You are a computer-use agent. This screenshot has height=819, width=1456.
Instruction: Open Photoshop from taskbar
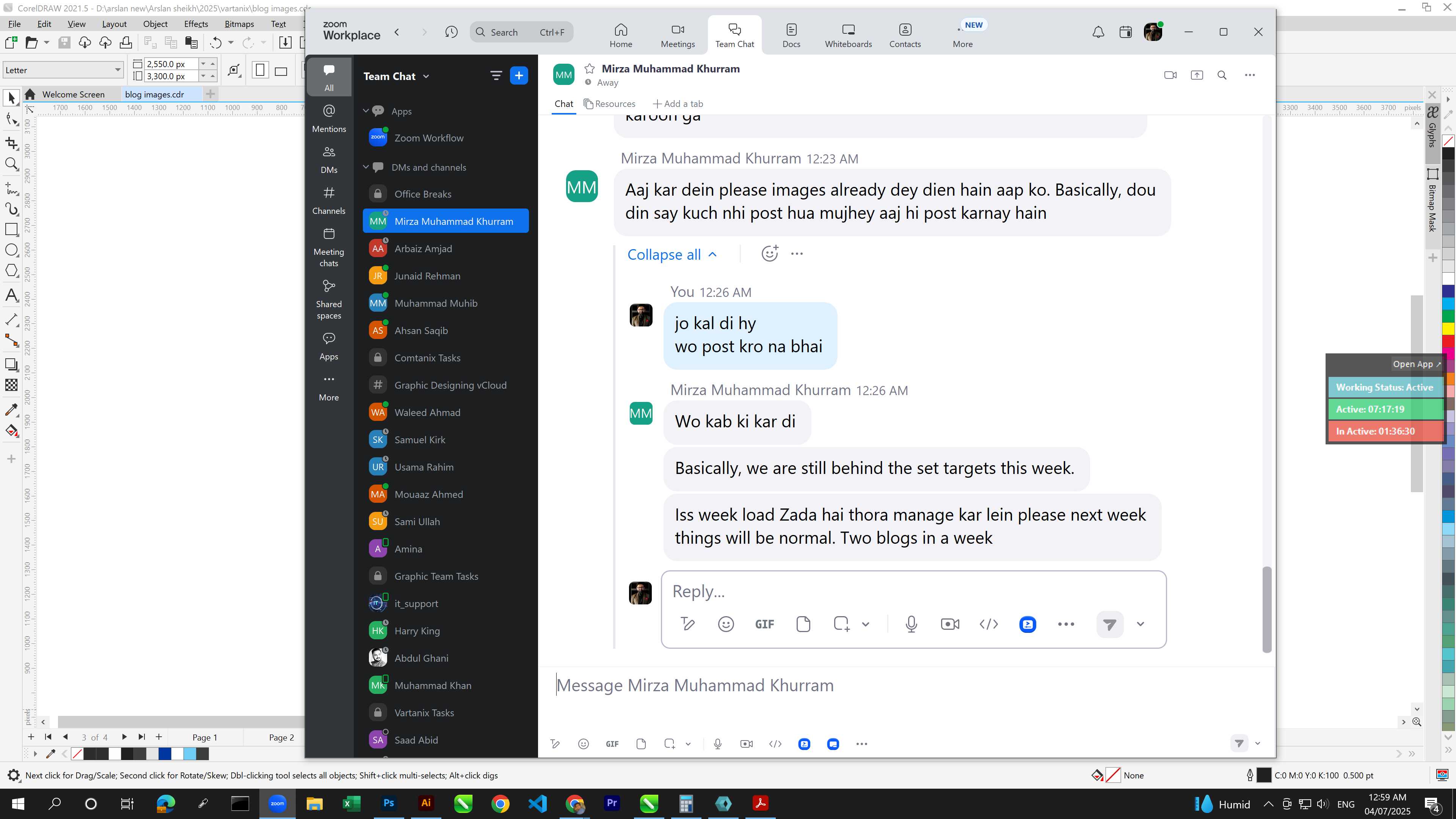(x=389, y=803)
